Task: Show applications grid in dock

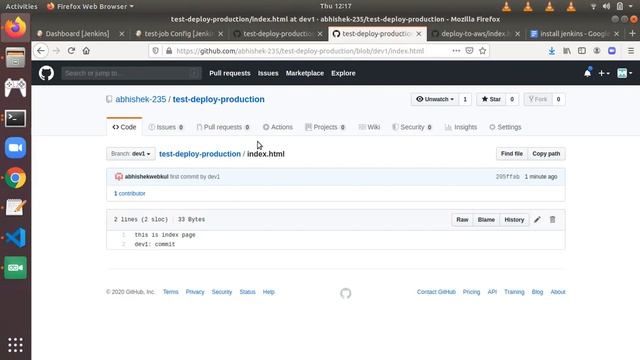Action: (16, 345)
